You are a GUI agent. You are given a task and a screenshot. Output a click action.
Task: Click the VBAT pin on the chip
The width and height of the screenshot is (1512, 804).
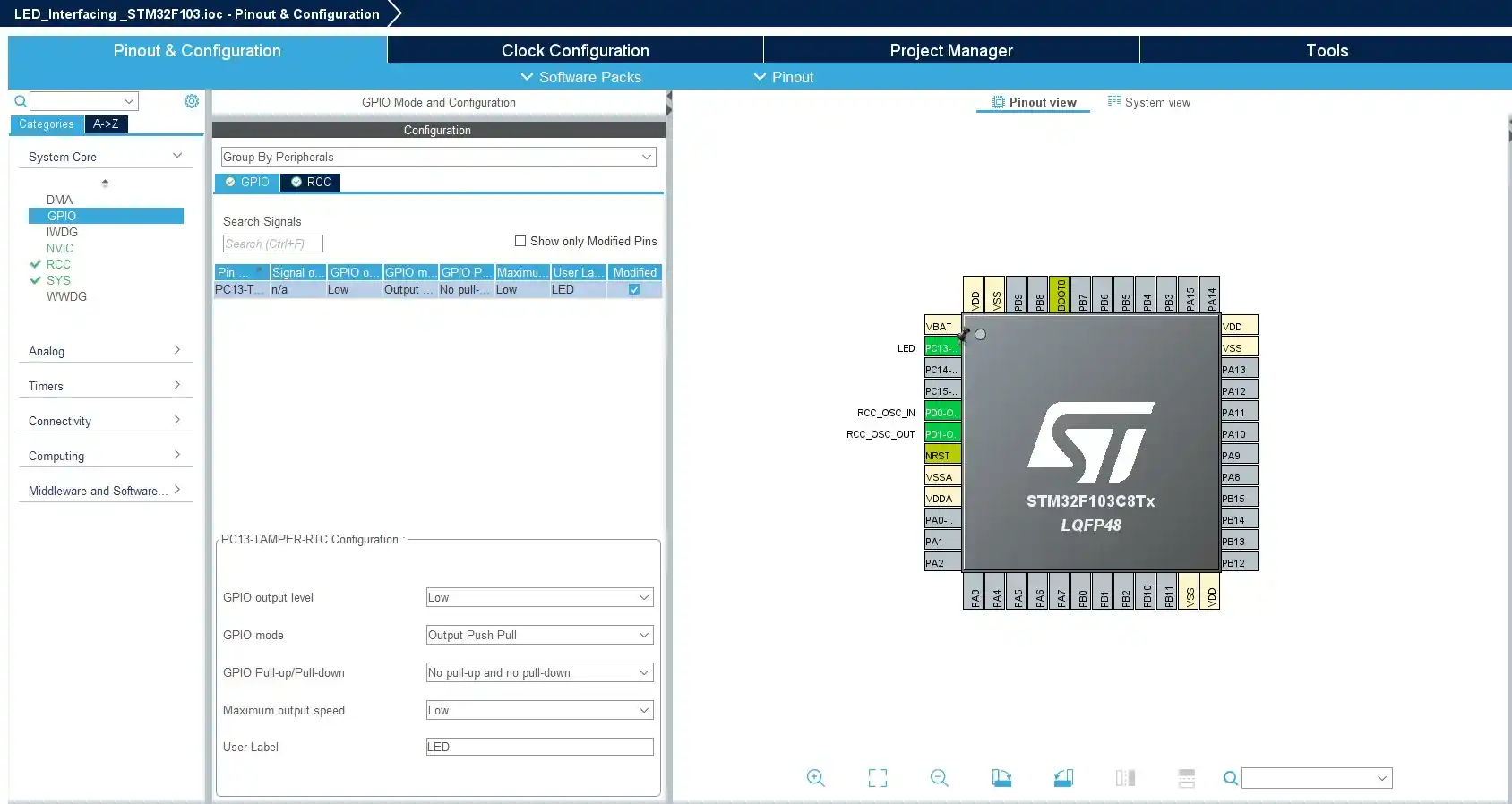pos(942,326)
